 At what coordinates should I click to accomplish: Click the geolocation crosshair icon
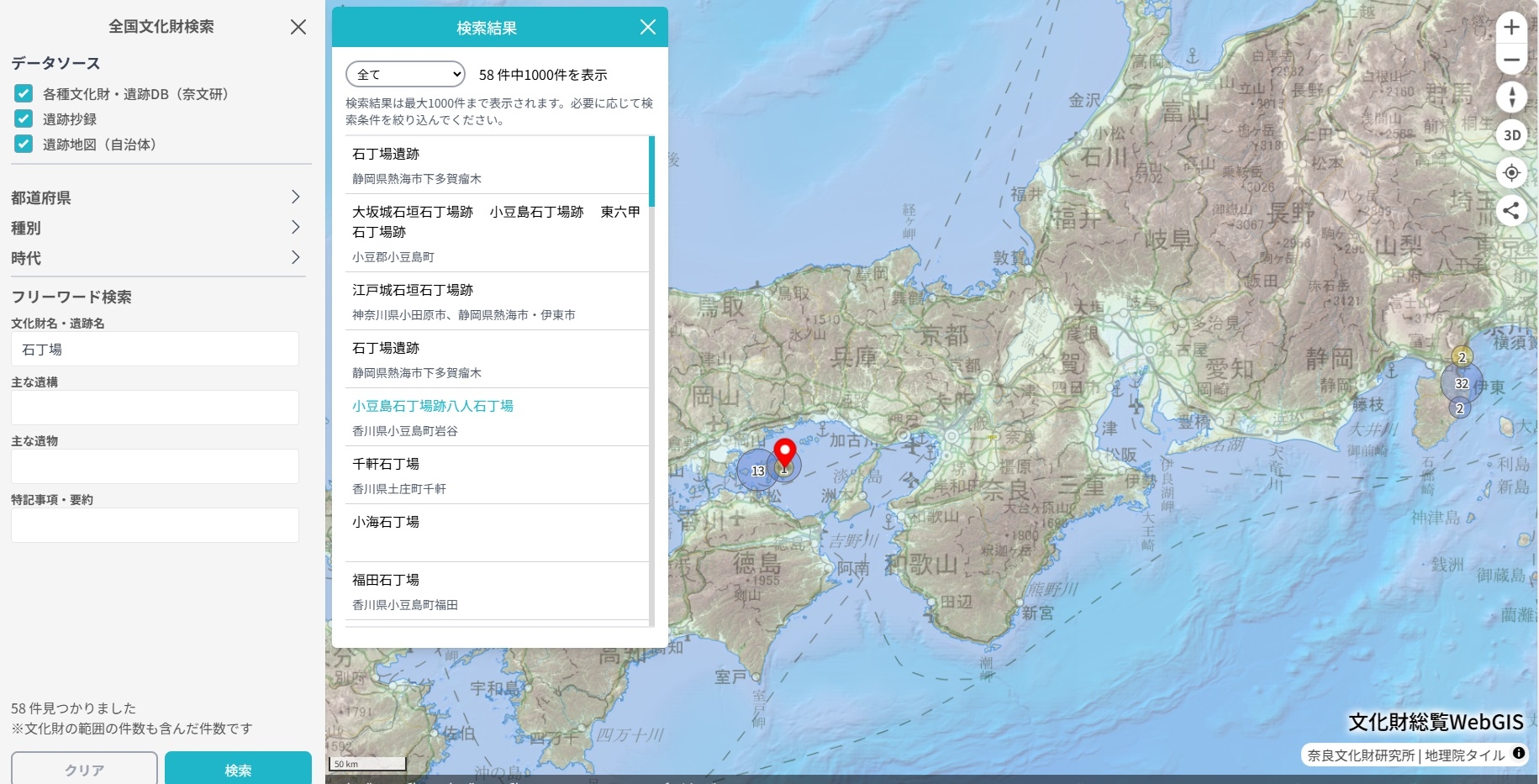click(x=1511, y=173)
